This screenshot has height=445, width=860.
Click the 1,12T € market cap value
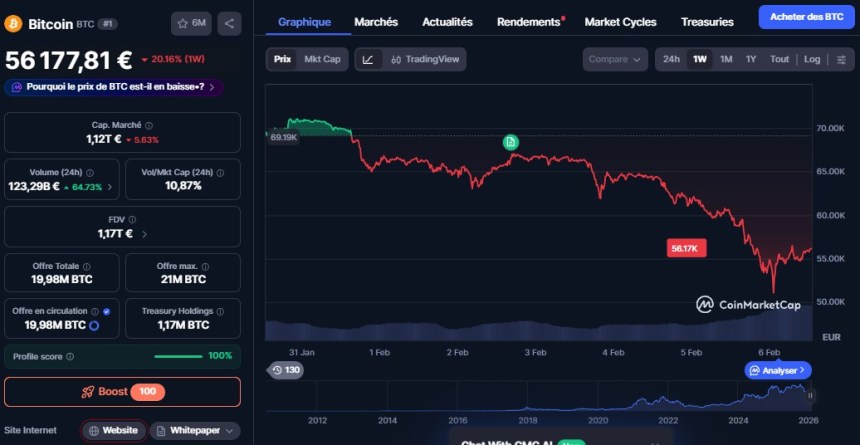click(104, 139)
